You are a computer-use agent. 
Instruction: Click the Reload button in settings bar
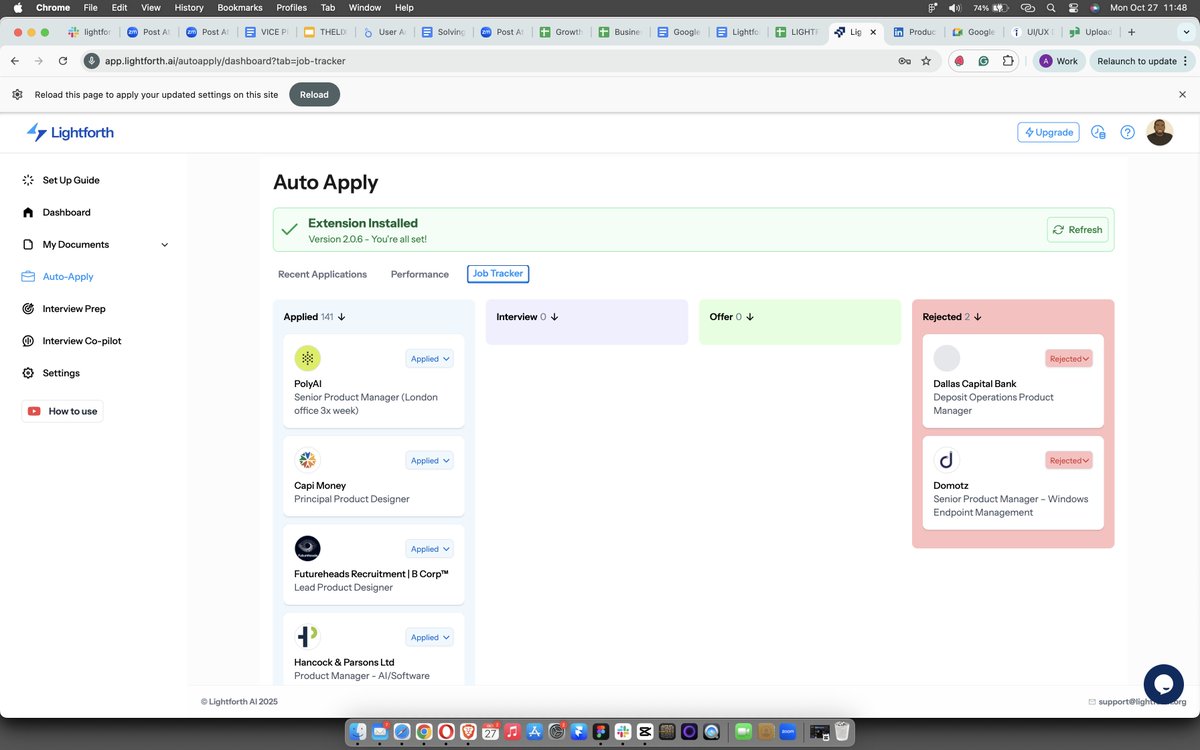coord(314,95)
